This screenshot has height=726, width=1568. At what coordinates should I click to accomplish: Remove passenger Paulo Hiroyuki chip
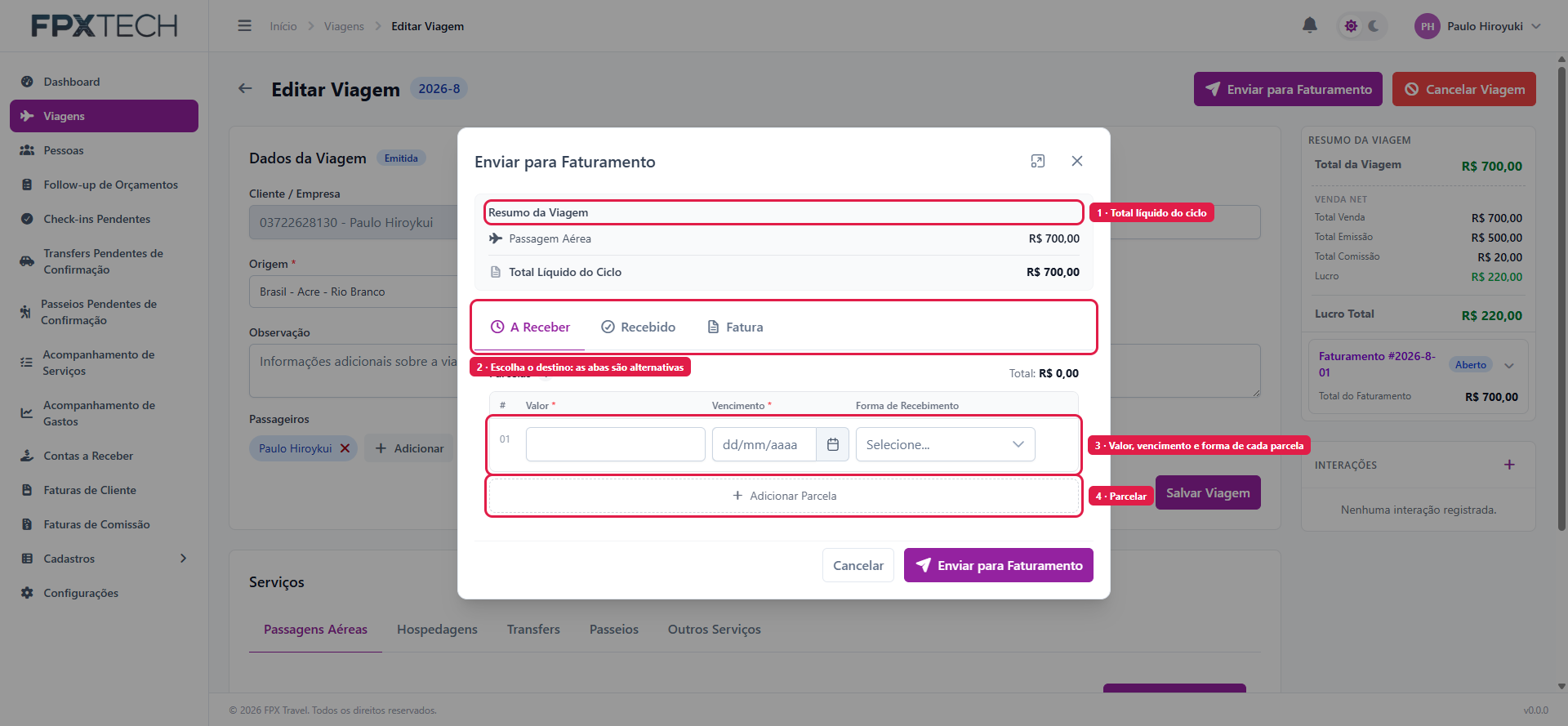tap(345, 448)
